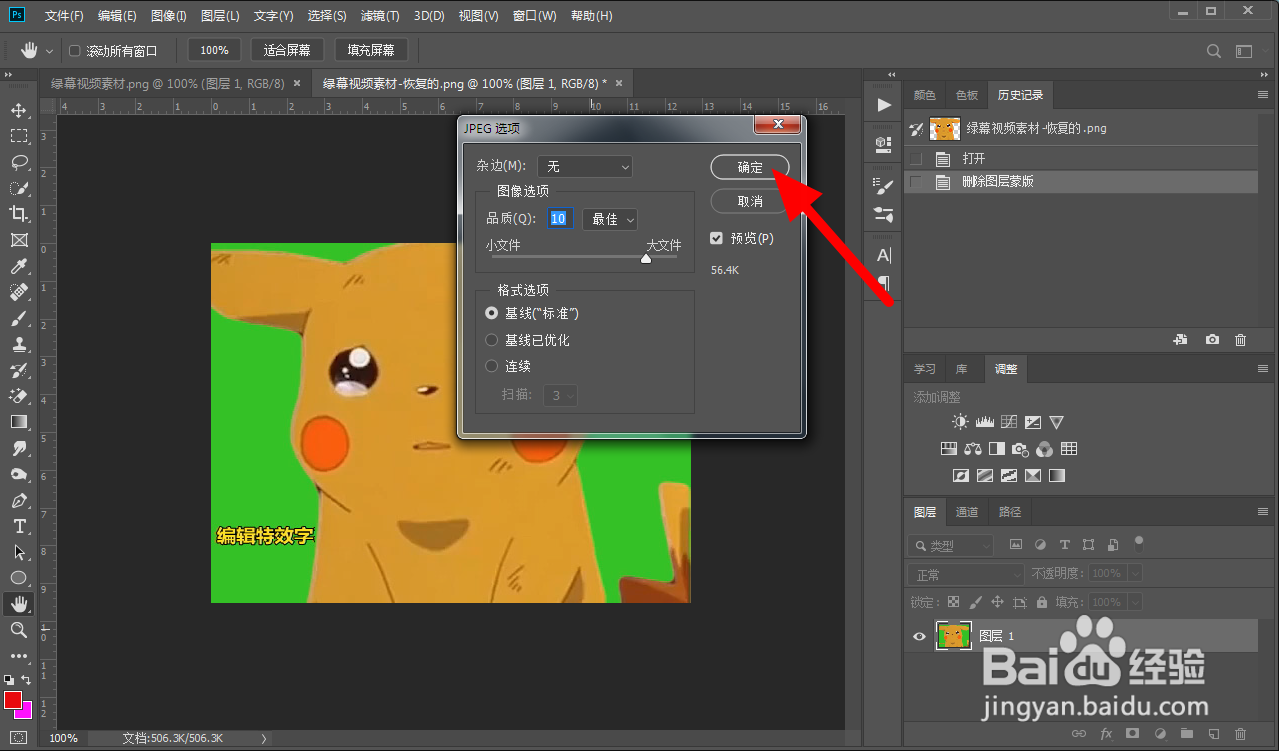Open the Edit Toolbar three-dots icon

coord(19,656)
